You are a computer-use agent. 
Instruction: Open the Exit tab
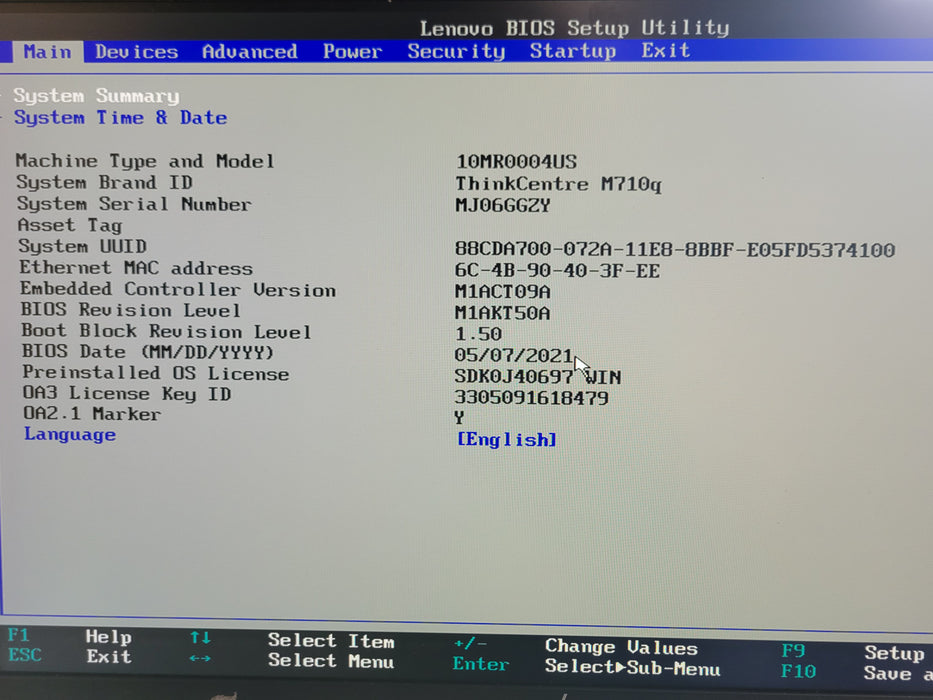click(666, 50)
